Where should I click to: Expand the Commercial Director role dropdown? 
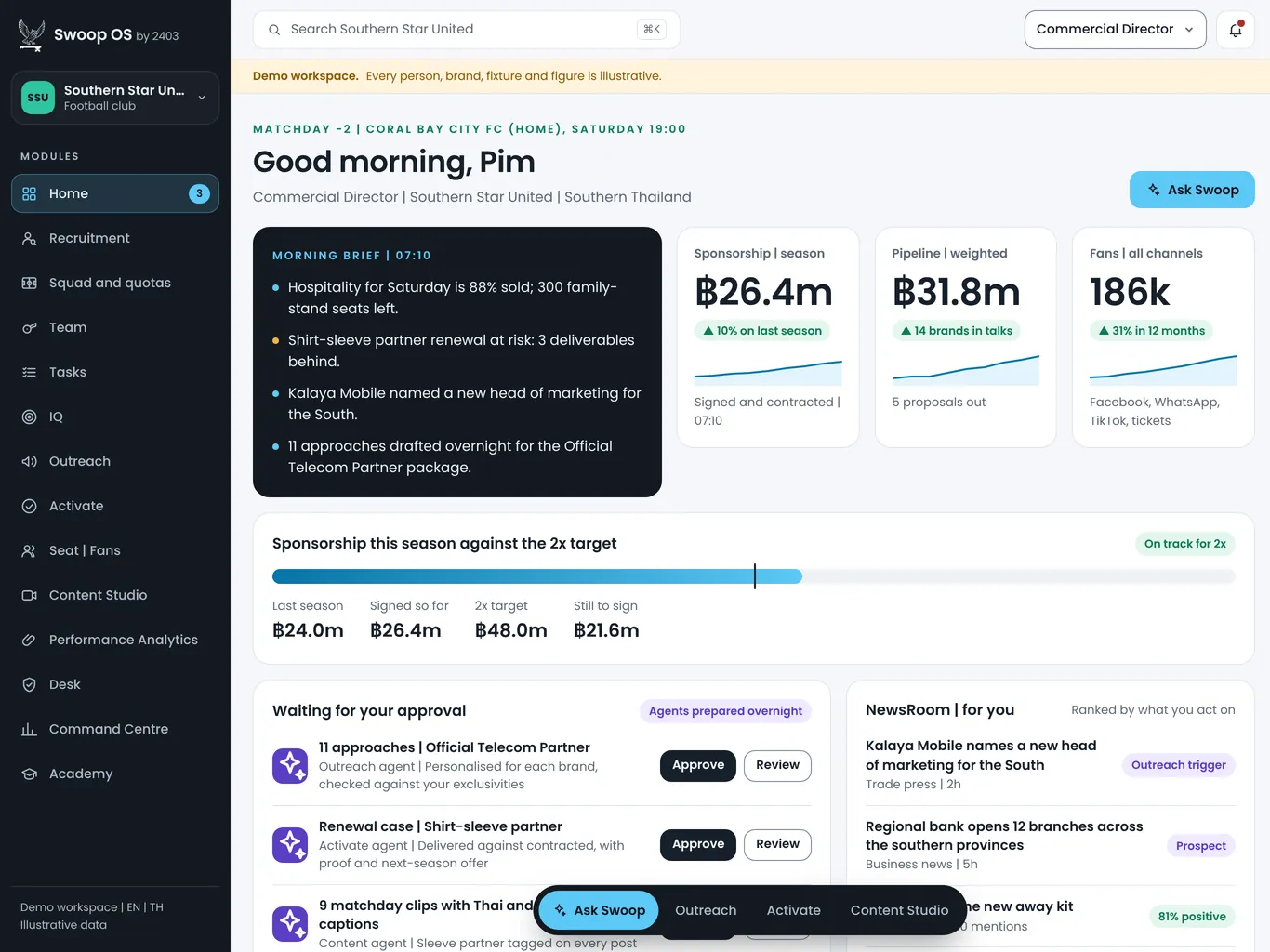[1115, 30]
